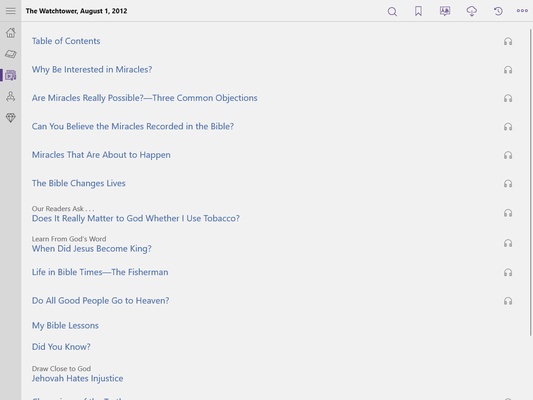Open Are Miracles Really Possible?—Three Common Objections
Viewport: 533px width, 400px height.
(144, 98)
